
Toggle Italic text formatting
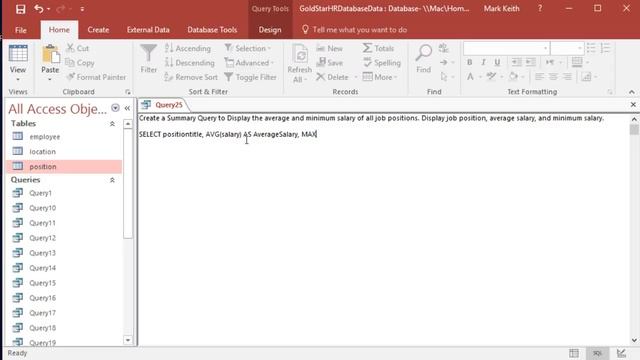click(483, 62)
